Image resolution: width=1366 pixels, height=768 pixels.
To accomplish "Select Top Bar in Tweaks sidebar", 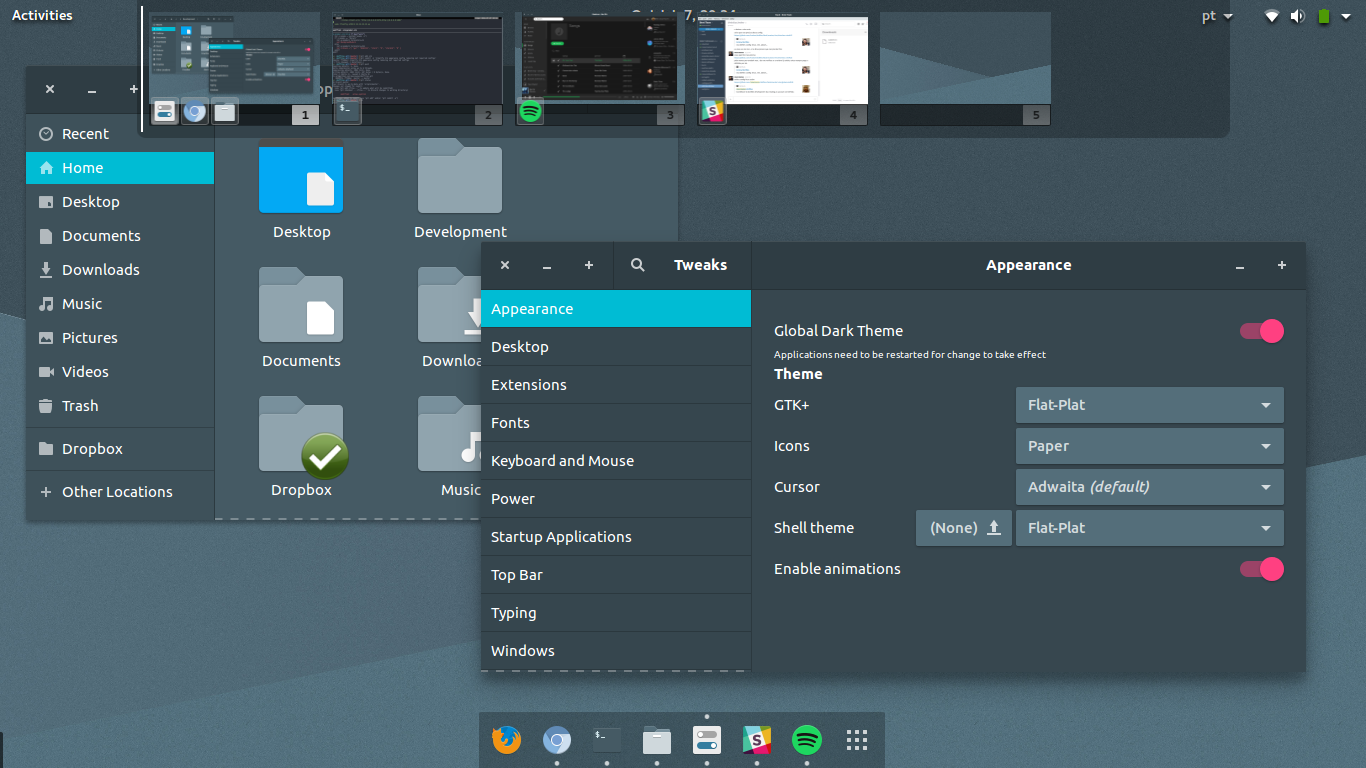I will click(x=616, y=575).
